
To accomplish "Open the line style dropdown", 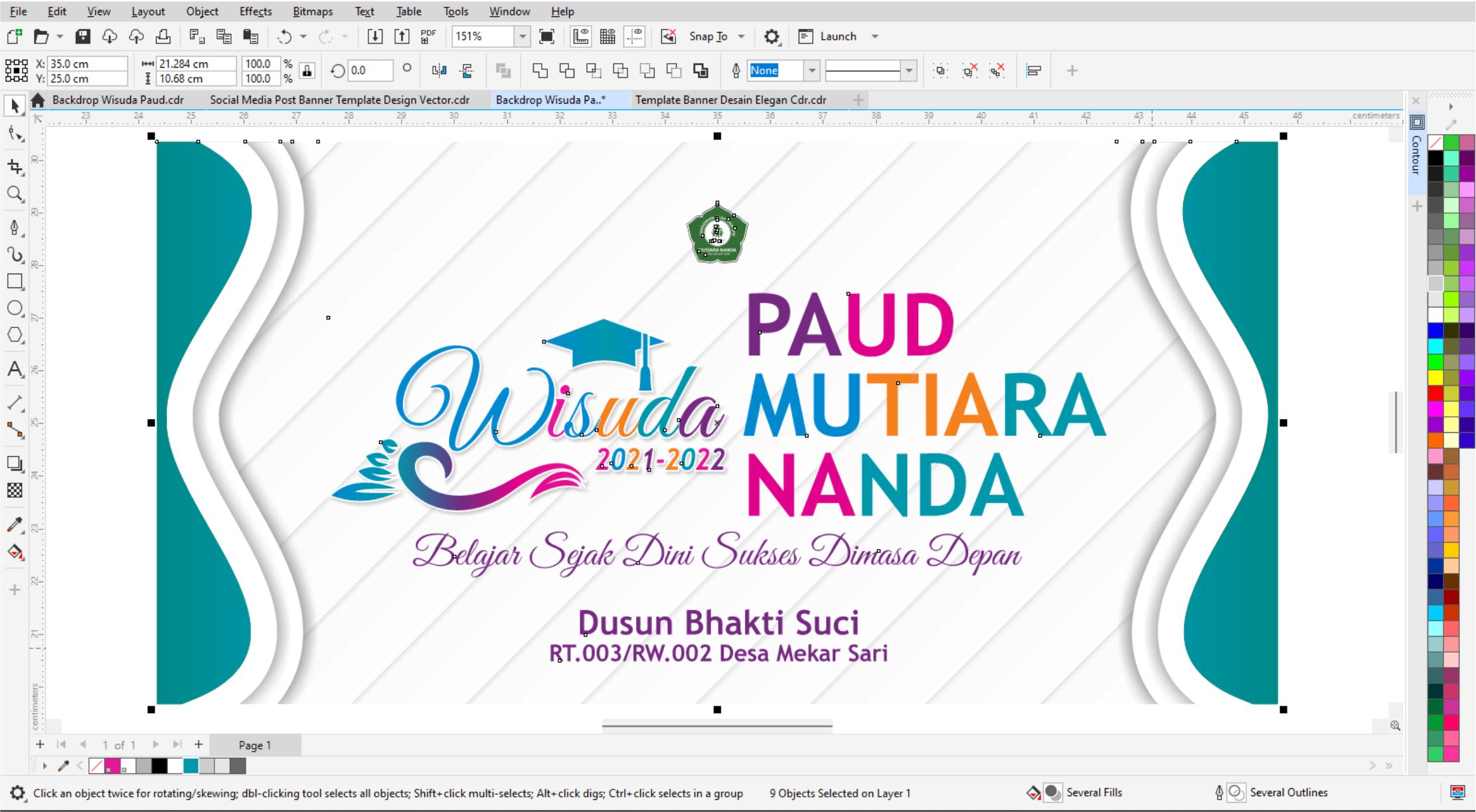I will tap(909, 70).
